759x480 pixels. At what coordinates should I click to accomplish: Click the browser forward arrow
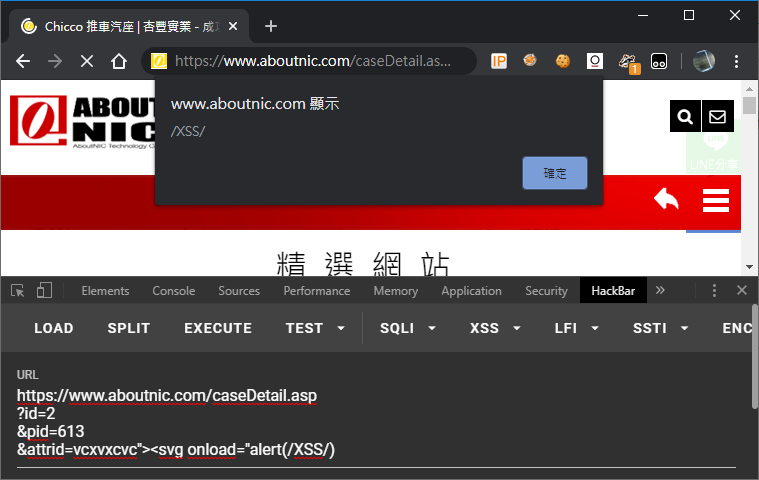55,61
